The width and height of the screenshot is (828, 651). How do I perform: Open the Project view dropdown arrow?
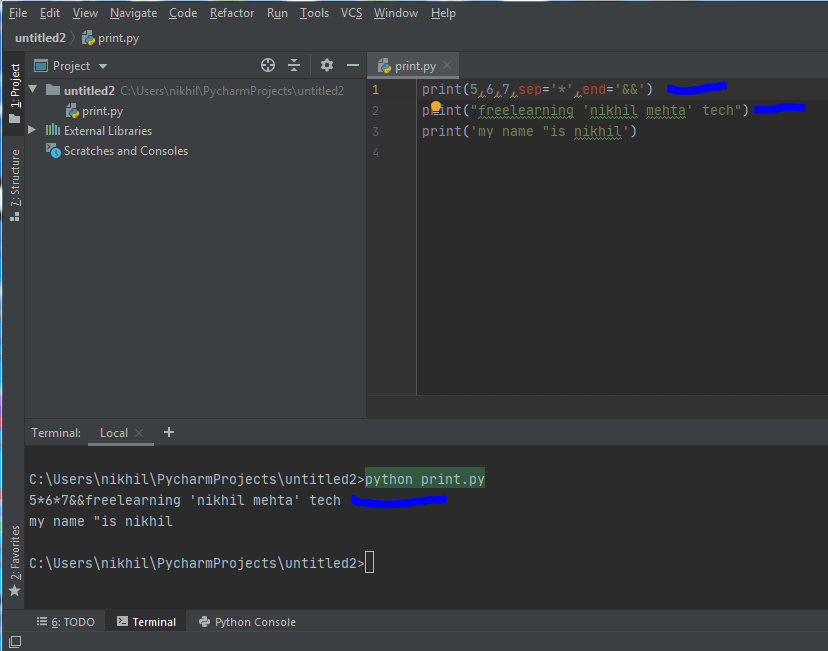pyautogui.click(x=103, y=66)
